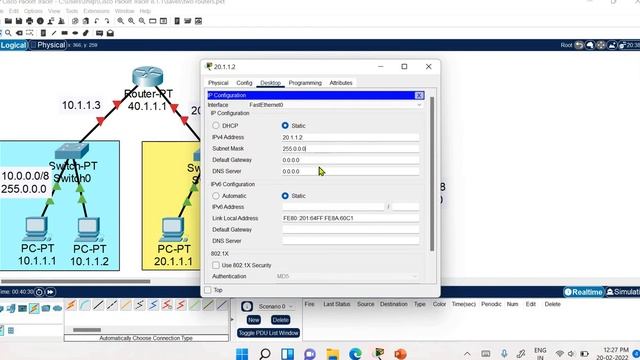The width and height of the screenshot is (640, 360).
Task: Click the Subnet Mask field
Action: [x=350, y=149]
